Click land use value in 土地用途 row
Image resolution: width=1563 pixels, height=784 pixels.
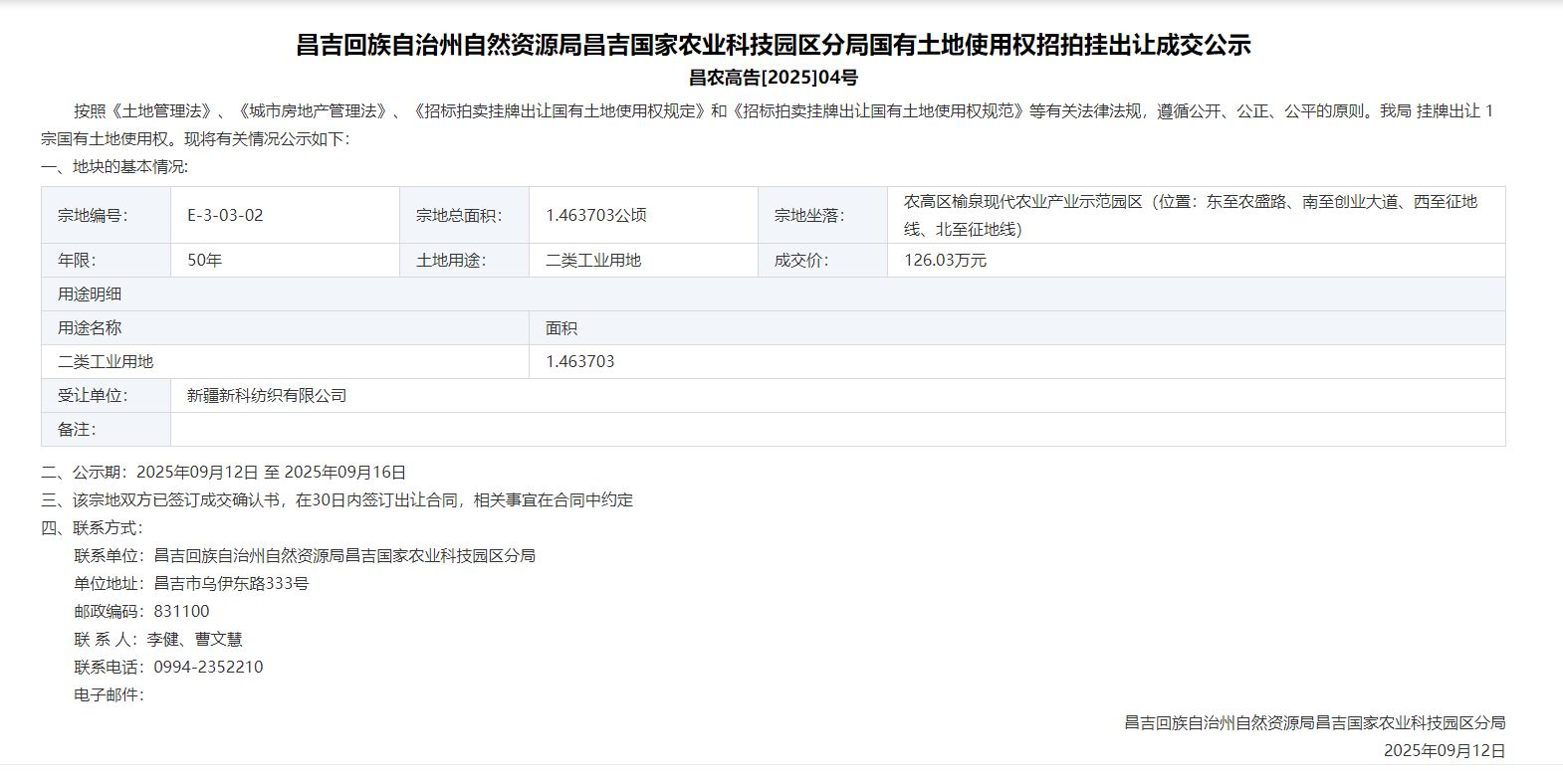point(592,261)
